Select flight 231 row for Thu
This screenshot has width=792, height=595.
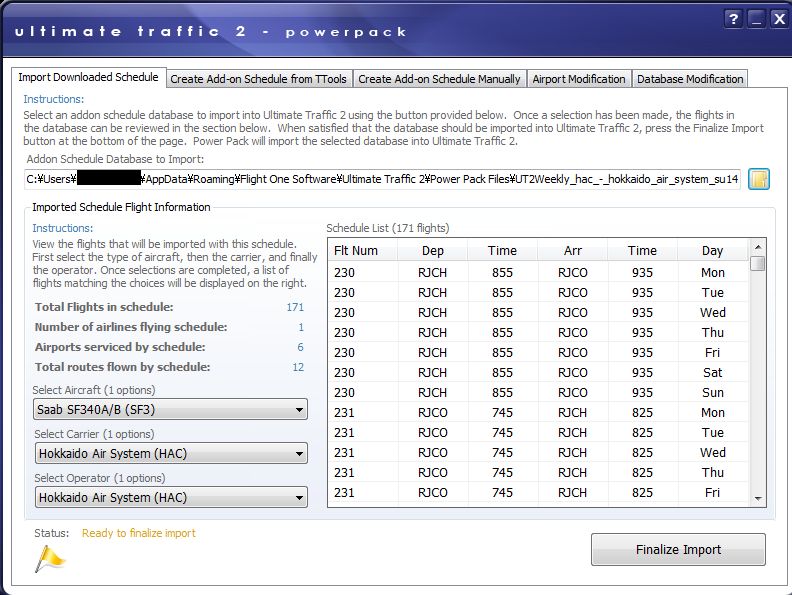538,473
